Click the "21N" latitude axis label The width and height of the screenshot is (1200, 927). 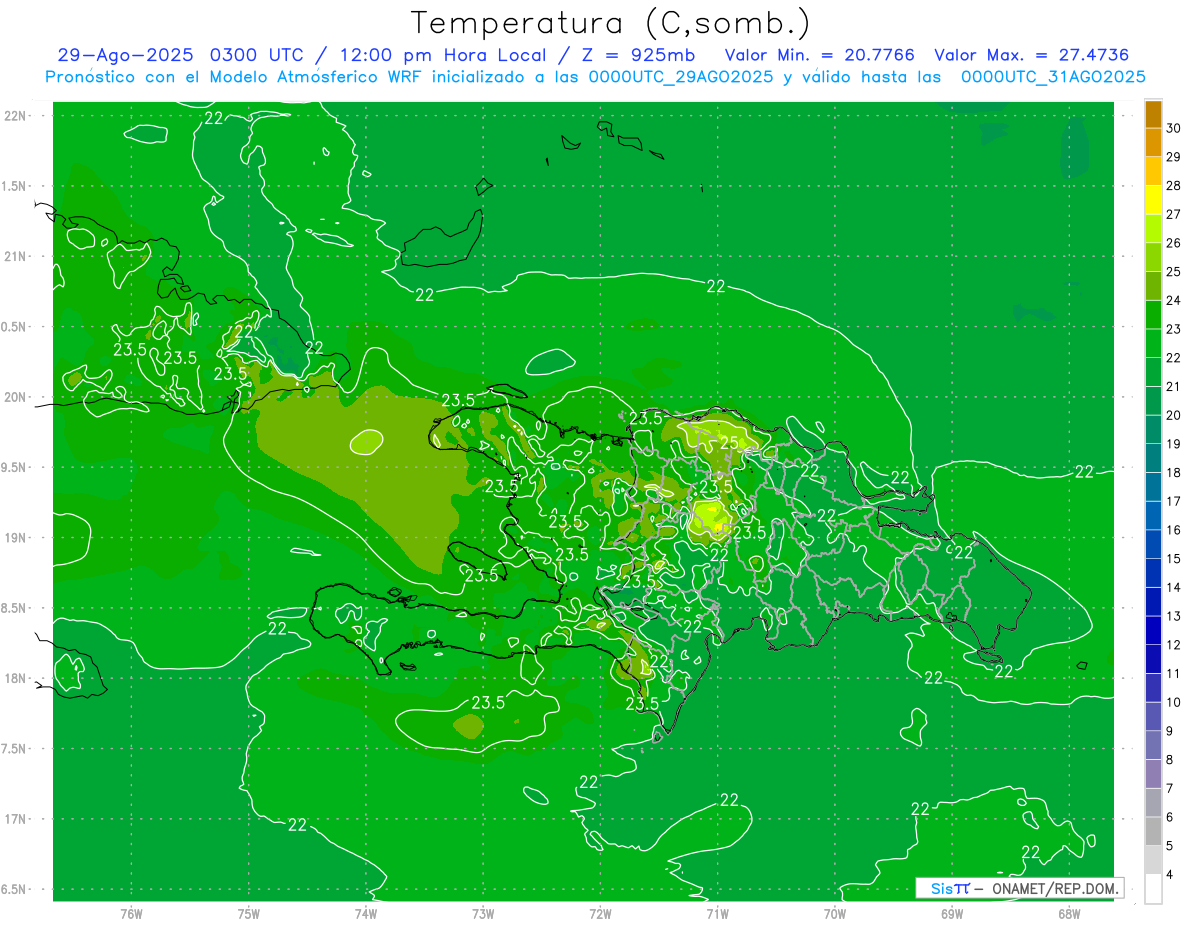click(x=17, y=257)
